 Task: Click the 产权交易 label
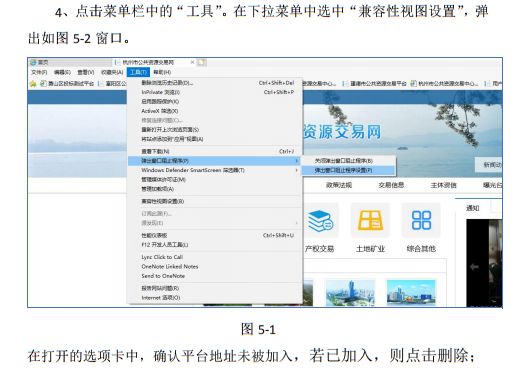319,249
